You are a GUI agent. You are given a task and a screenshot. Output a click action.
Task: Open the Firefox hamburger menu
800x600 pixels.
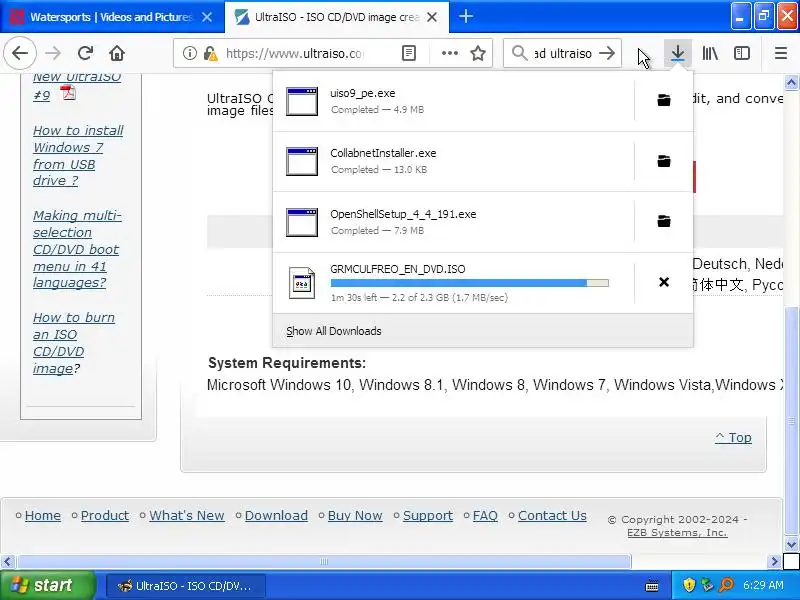tap(781, 53)
